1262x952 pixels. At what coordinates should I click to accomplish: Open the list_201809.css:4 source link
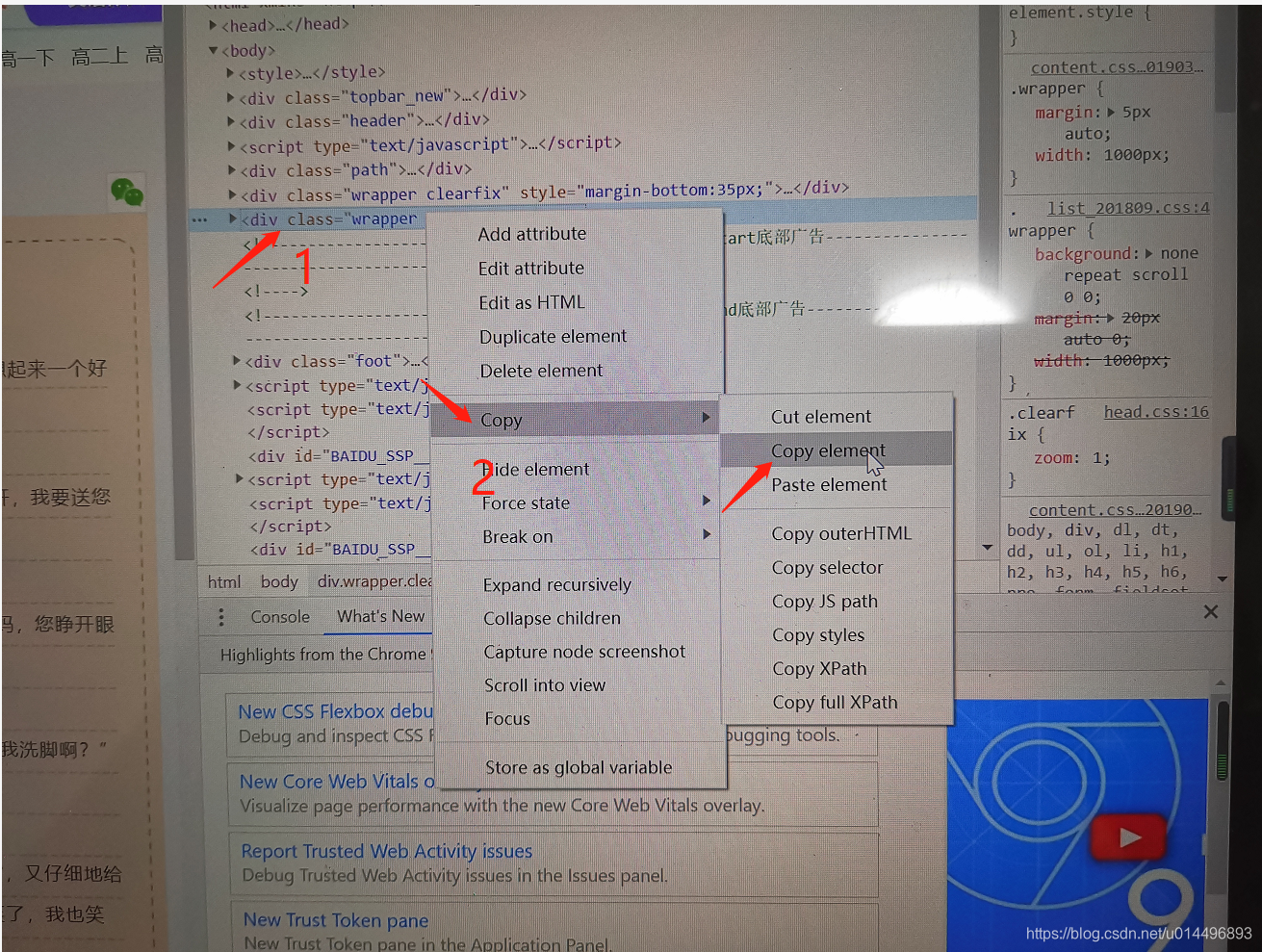[x=1128, y=208]
